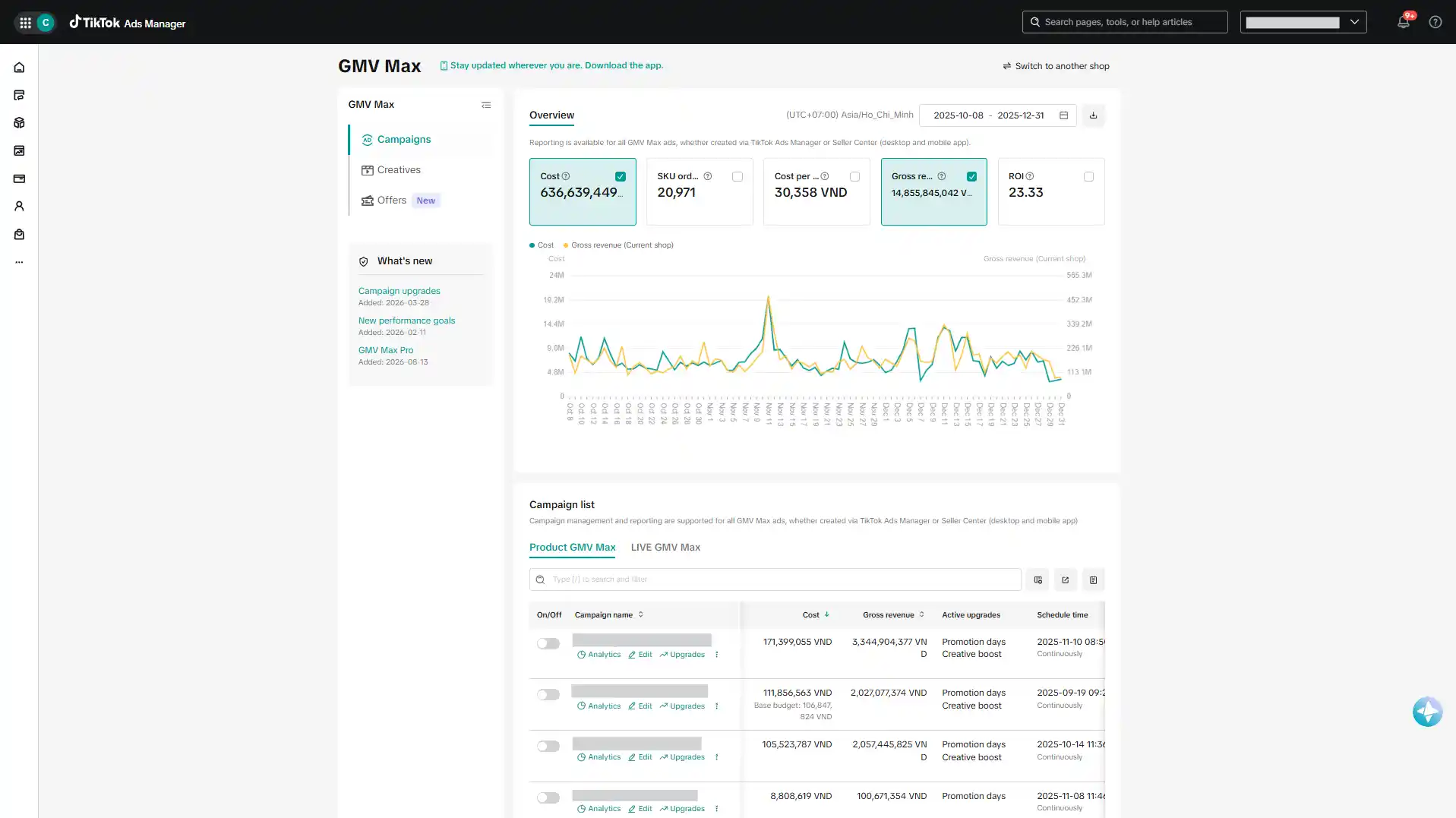Click the Cost metric info icon
Image resolution: width=1456 pixels, height=818 pixels.
pos(565,176)
